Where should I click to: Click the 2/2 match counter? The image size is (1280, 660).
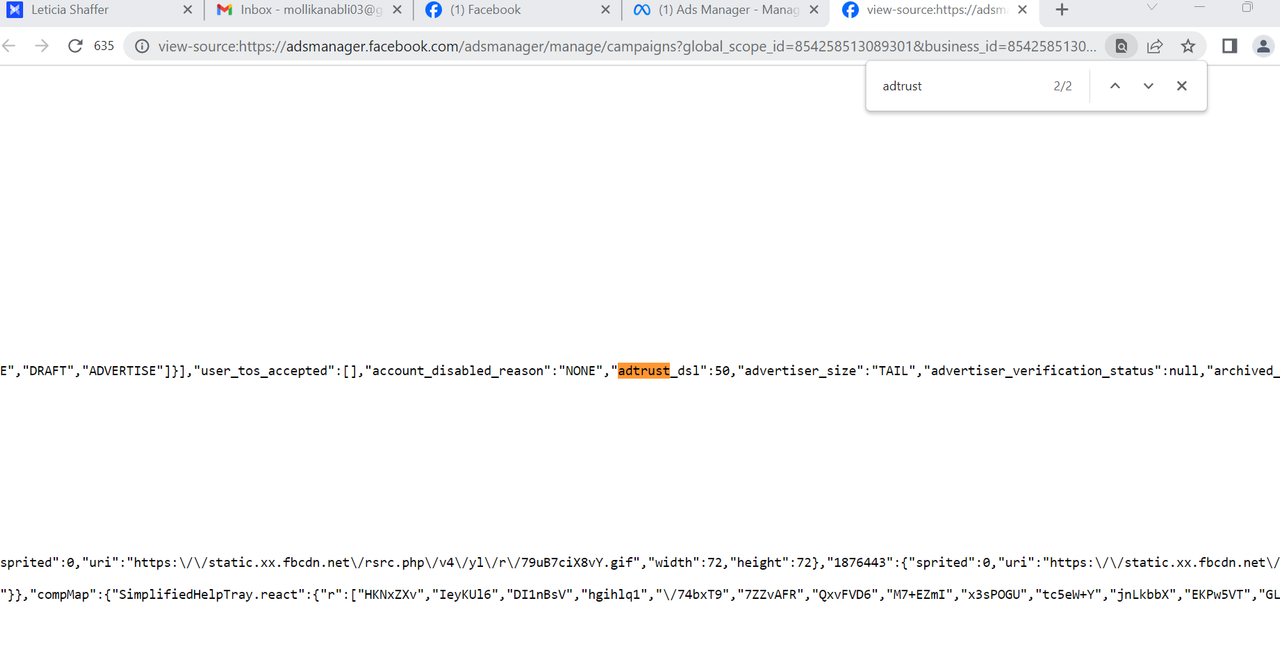click(x=1062, y=86)
